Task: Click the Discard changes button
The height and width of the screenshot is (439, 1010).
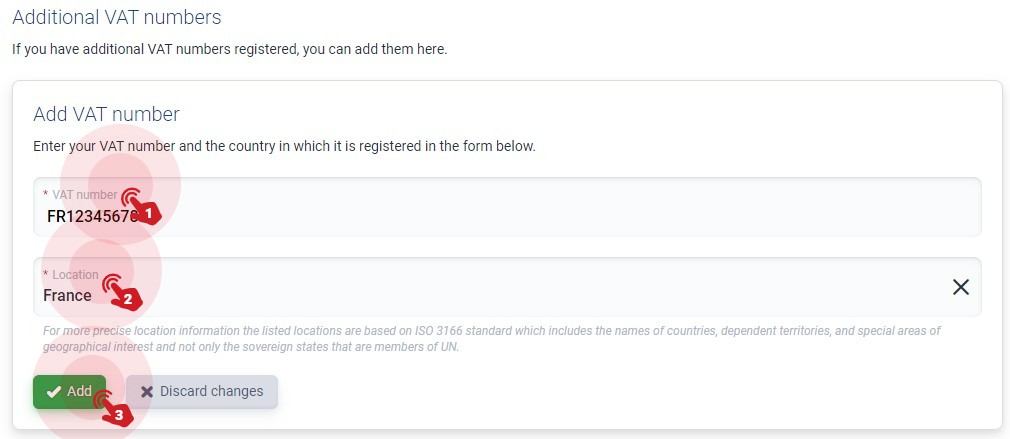Action: [202, 391]
